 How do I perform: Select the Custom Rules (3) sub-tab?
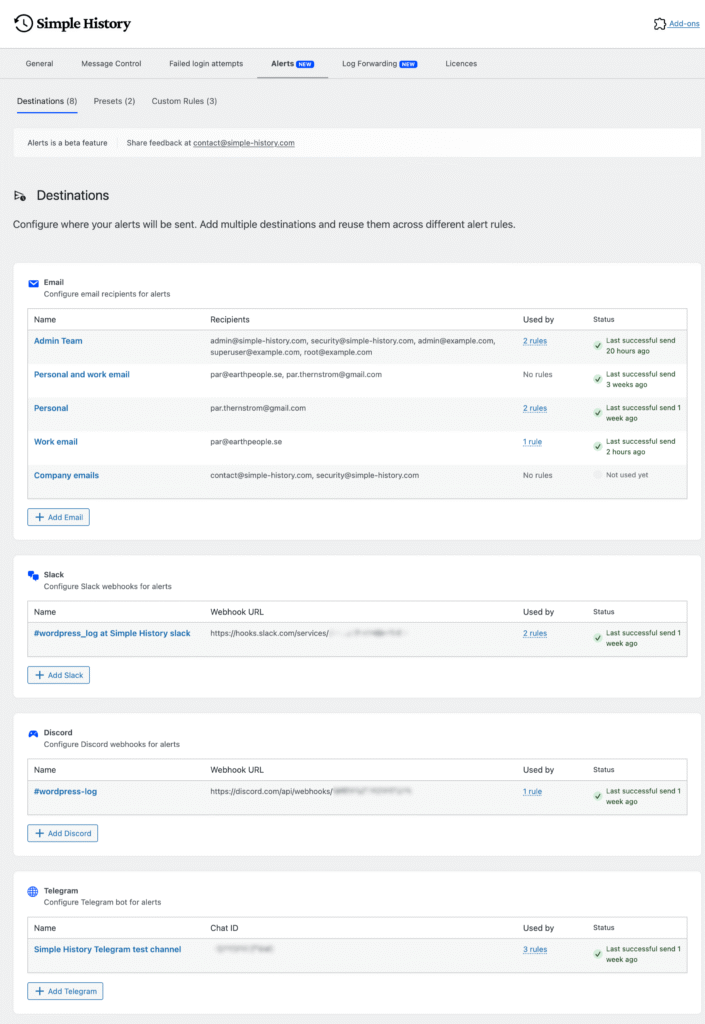click(x=184, y=101)
